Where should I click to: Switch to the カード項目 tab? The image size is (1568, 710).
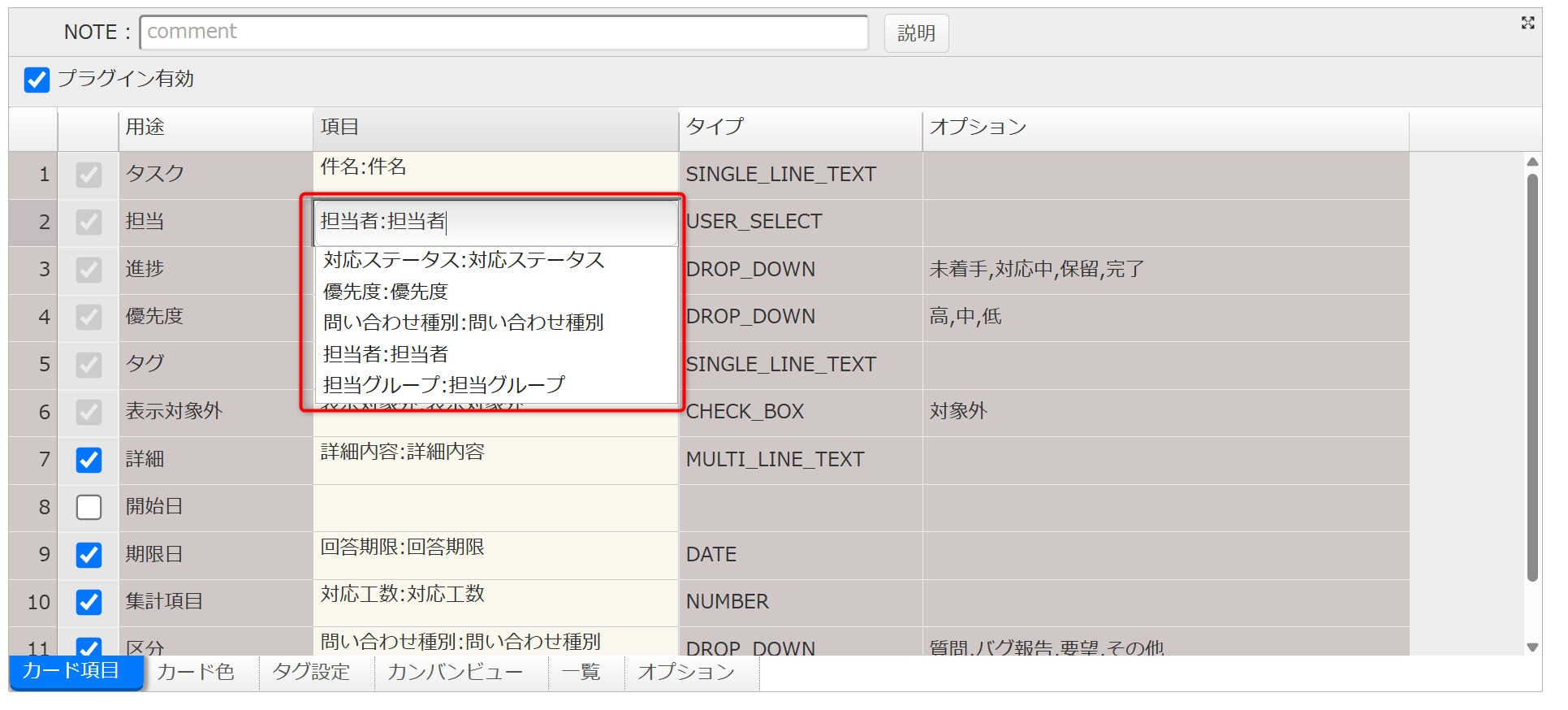pos(76,672)
